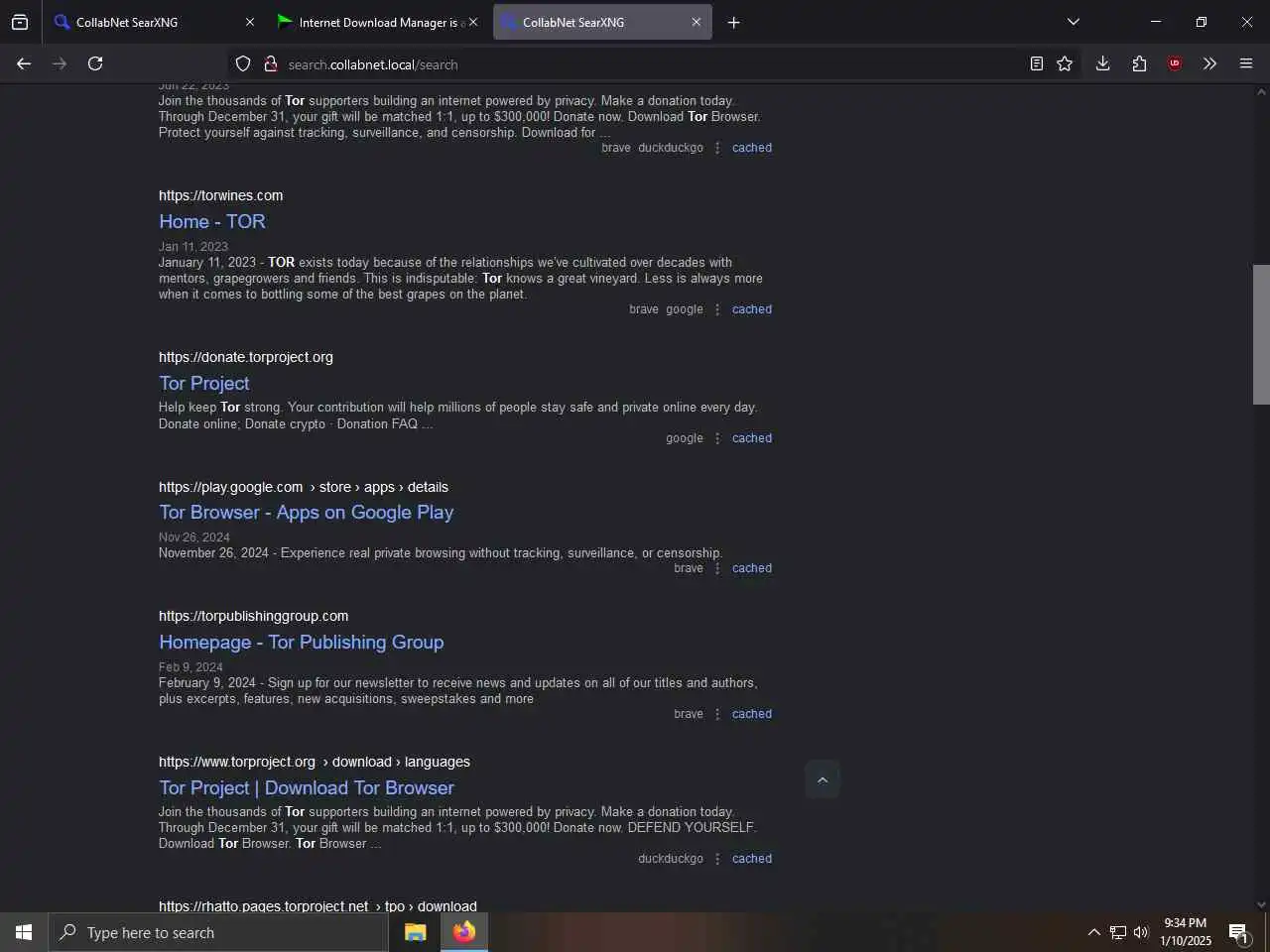Click the date text Nov 26, 2024
1270x952 pixels.
194,537
